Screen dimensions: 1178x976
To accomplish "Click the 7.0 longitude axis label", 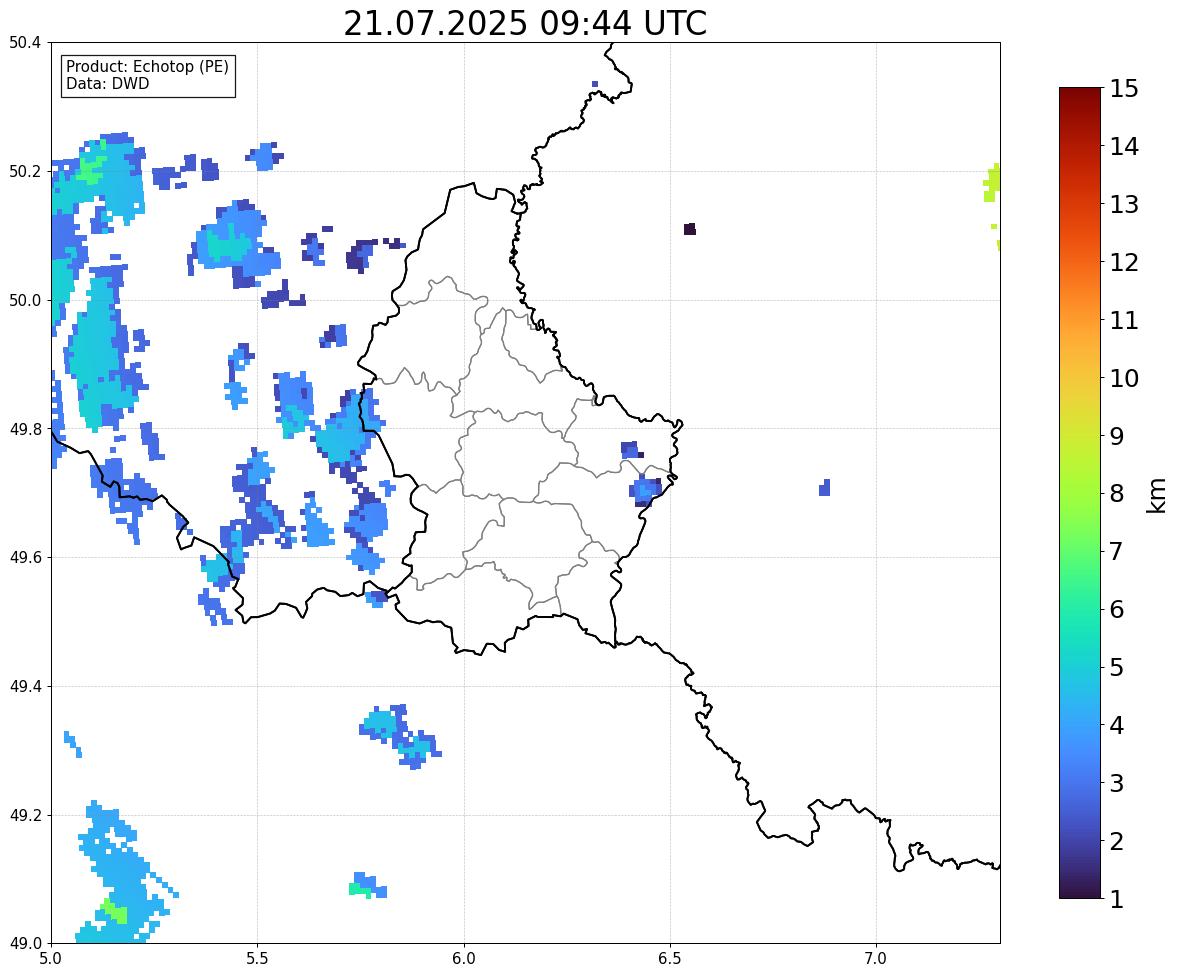I will [876, 959].
